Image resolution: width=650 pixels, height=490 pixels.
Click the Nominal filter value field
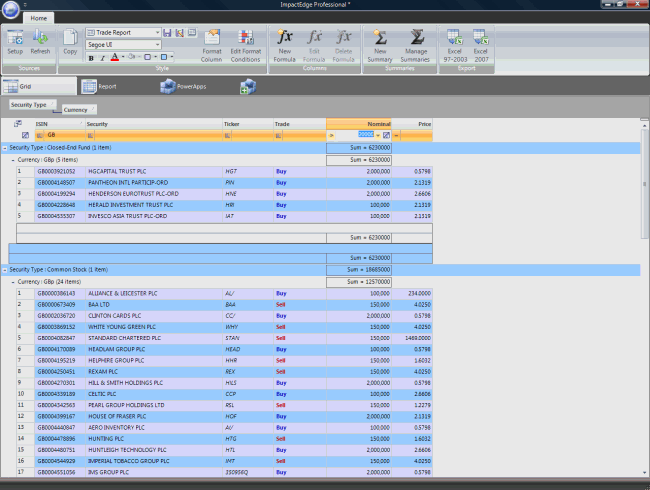(x=355, y=135)
